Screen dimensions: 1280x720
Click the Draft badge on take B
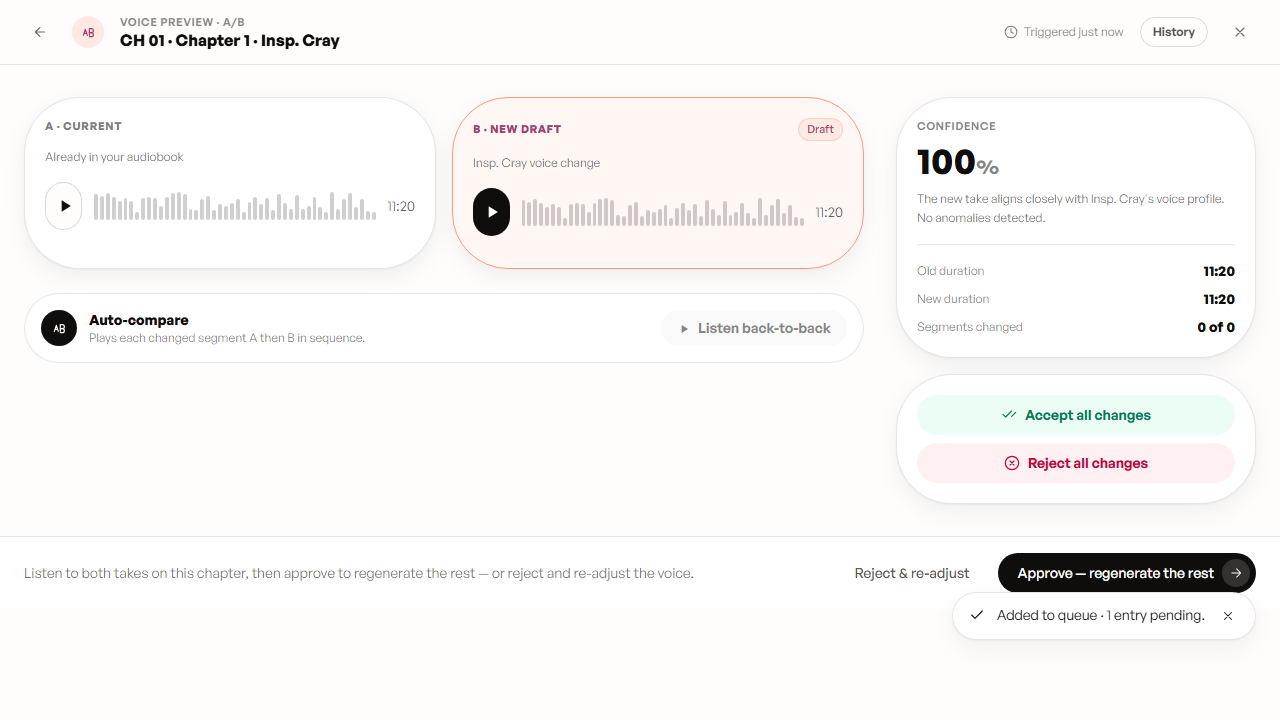point(820,129)
